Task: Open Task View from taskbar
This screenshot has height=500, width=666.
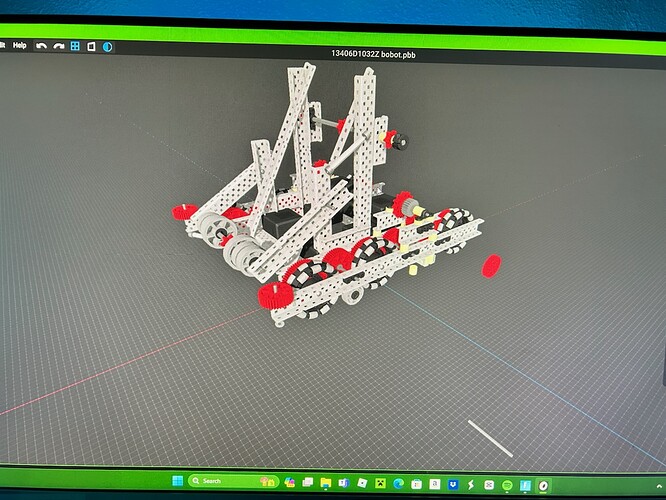Action: [x=308, y=482]
